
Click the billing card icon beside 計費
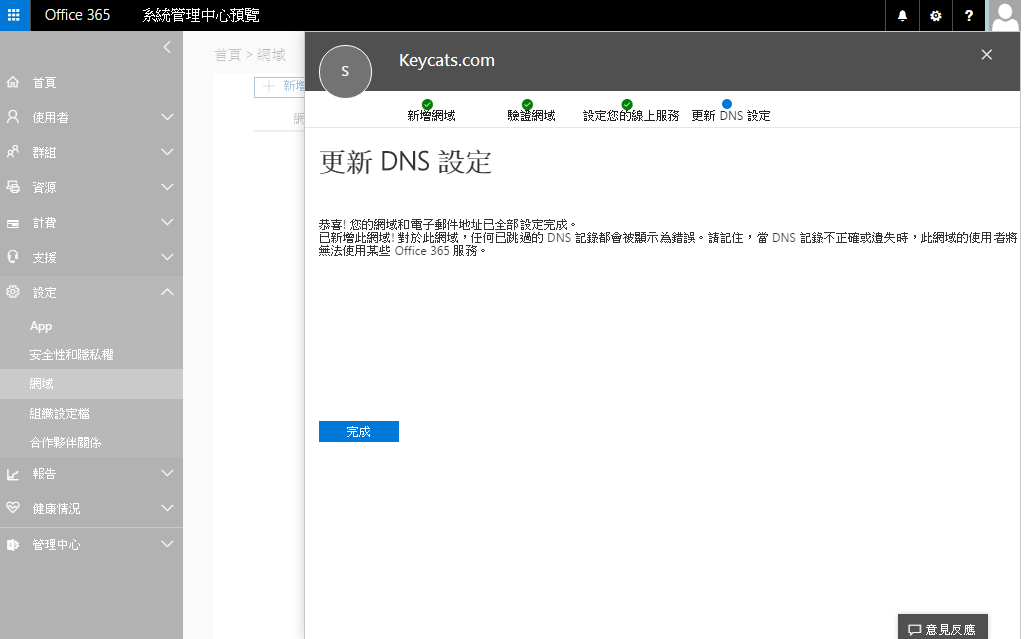coord(13,223)
